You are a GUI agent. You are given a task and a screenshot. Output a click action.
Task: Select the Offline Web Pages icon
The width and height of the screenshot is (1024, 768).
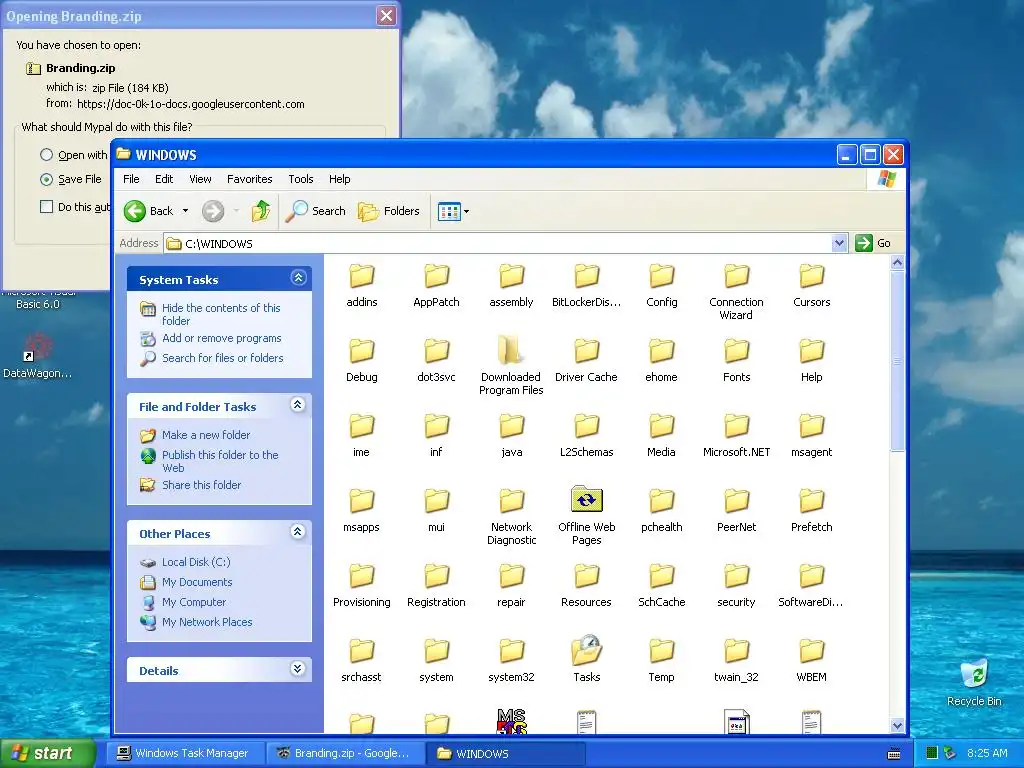586,500
